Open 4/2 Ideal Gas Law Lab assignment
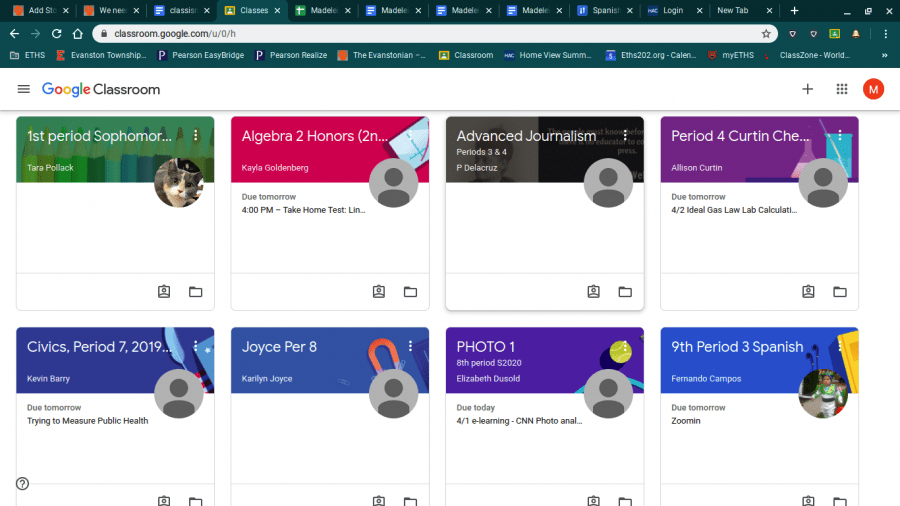 (x=734, y=210)
